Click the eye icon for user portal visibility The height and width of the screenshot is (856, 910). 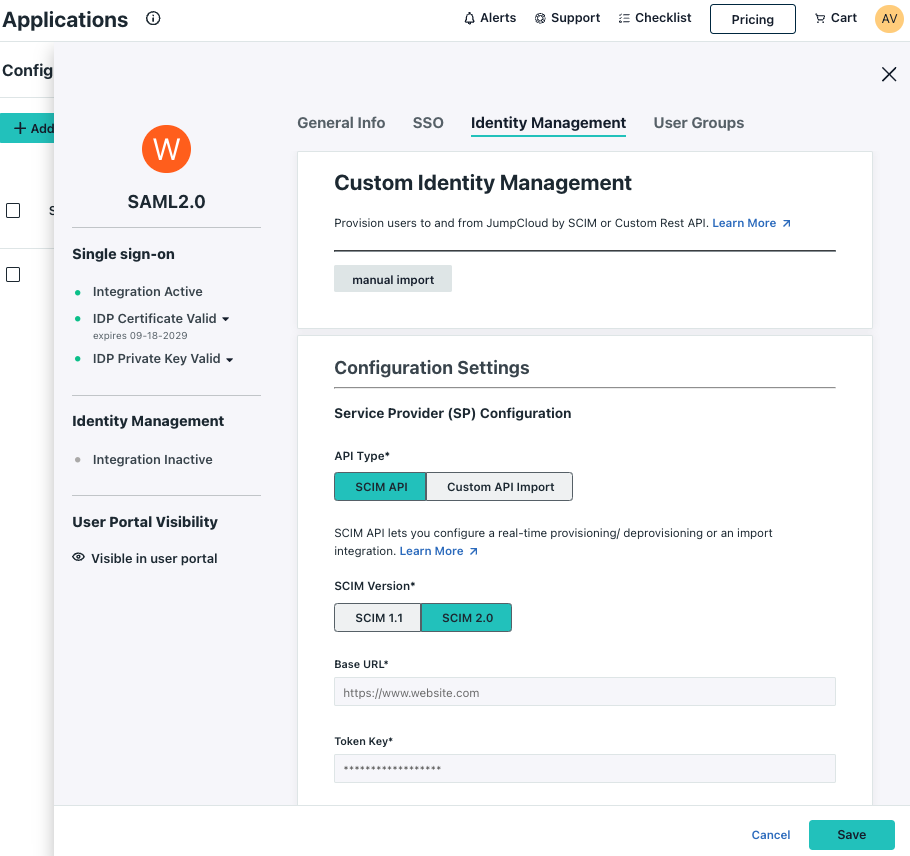point(78,557)
